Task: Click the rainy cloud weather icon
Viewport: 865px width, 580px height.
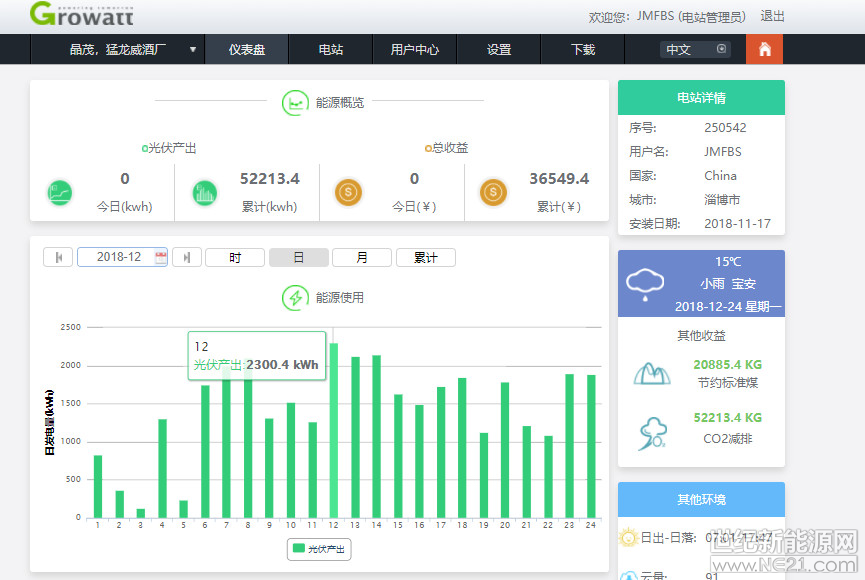Action: pos(645,284)
